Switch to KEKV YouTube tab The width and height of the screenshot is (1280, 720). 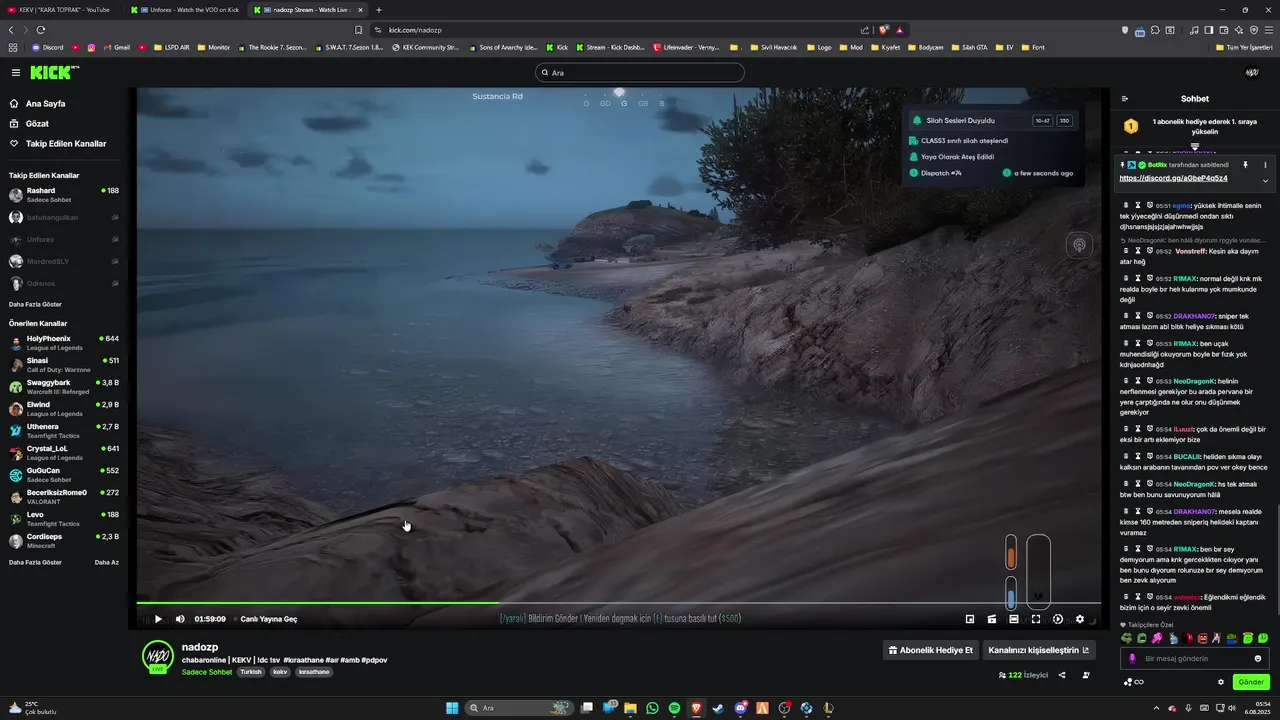[x=60, y=9]
